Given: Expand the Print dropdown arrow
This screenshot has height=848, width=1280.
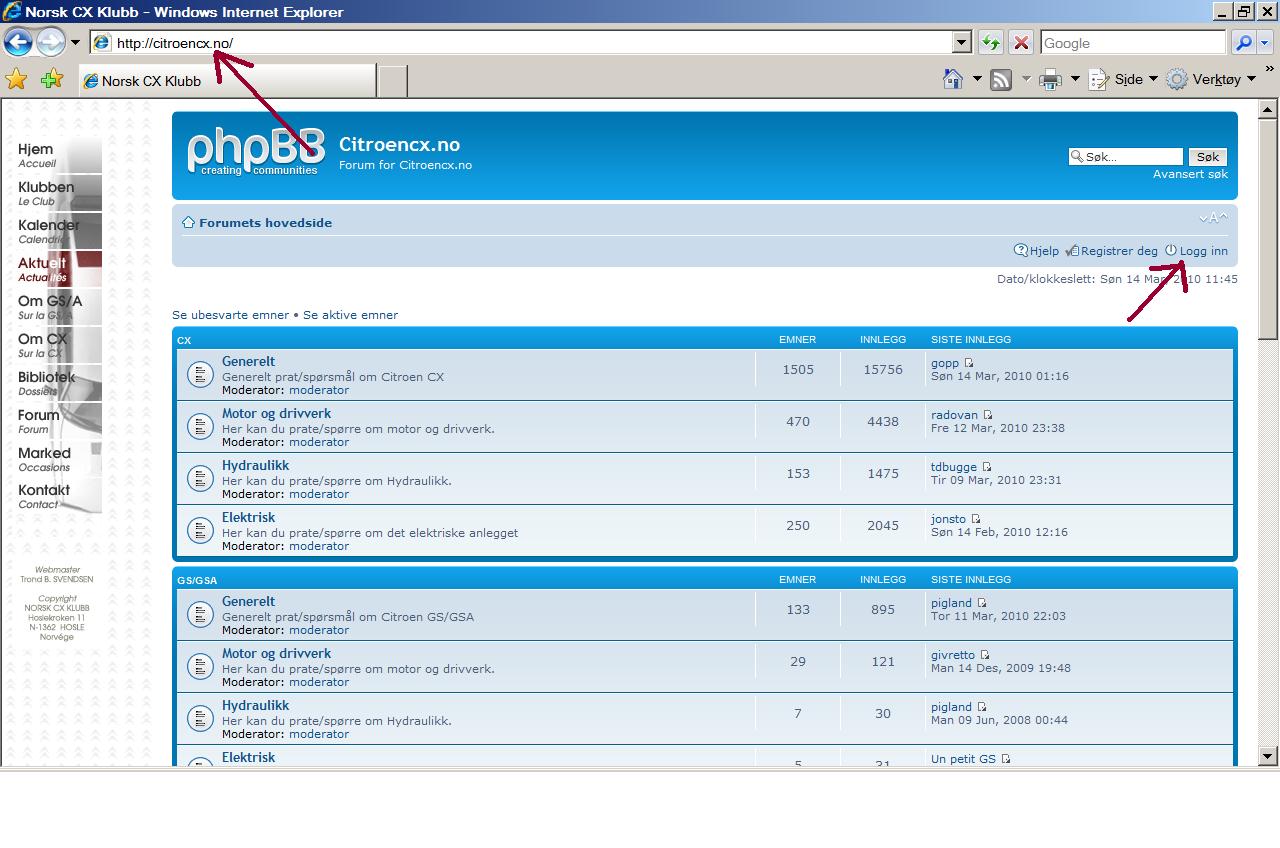Looking at the screenshot, I should click(x=1075, y=79).
